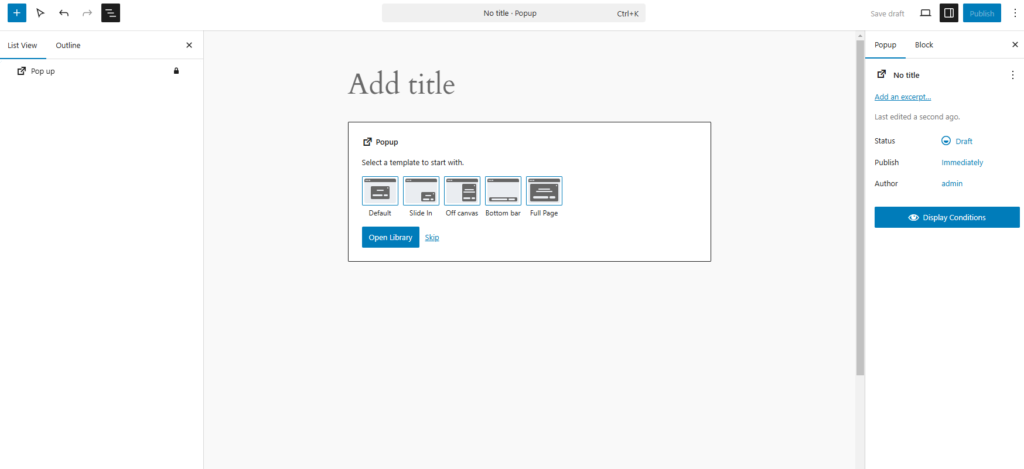Choose the Off canvas popup template
1024x469 pixels.
[462, 191]
